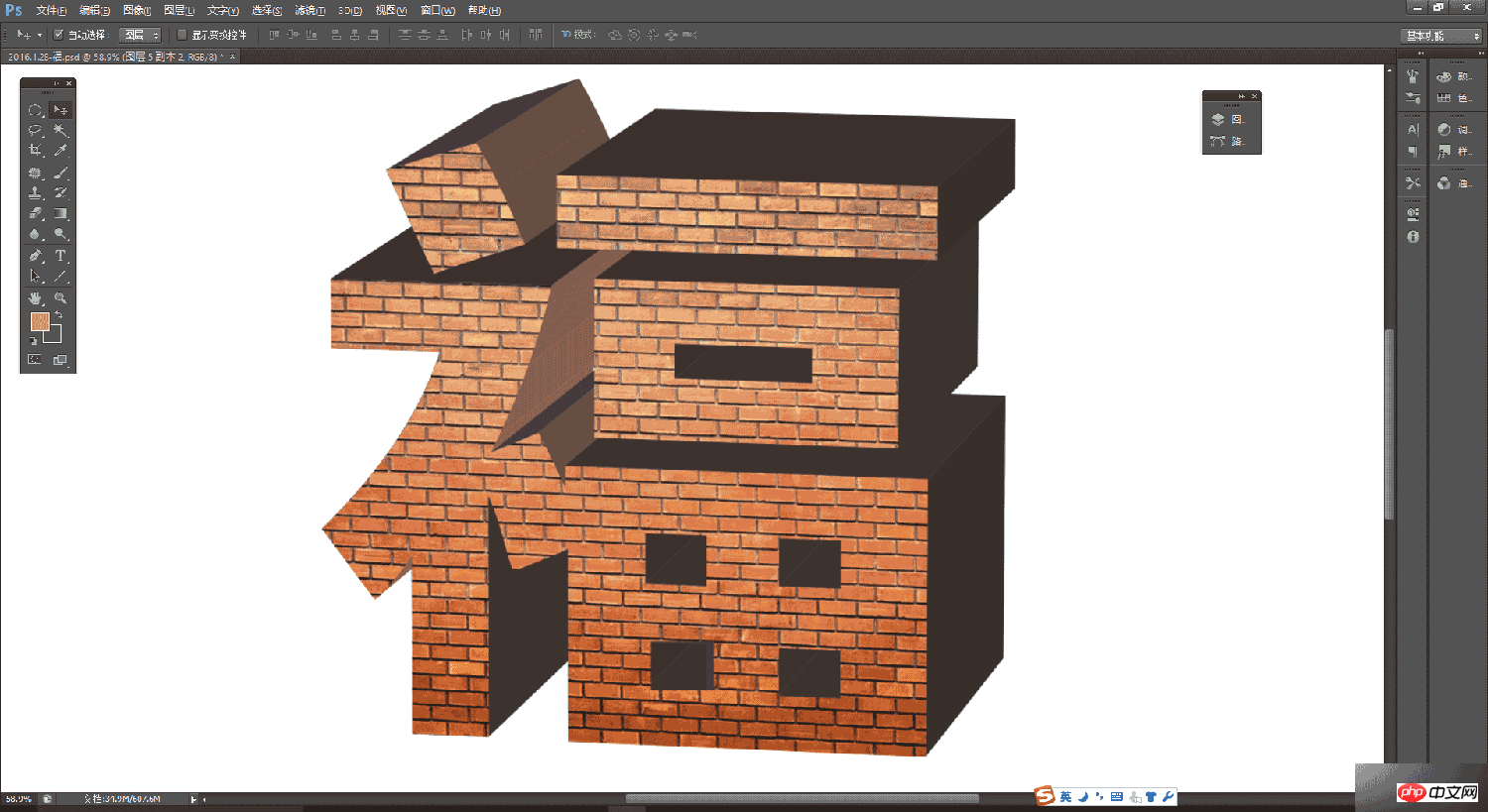Toggle the 自动选择 auto-select checkbox
The image size is (1488, 812).
(x=59, y=35)
